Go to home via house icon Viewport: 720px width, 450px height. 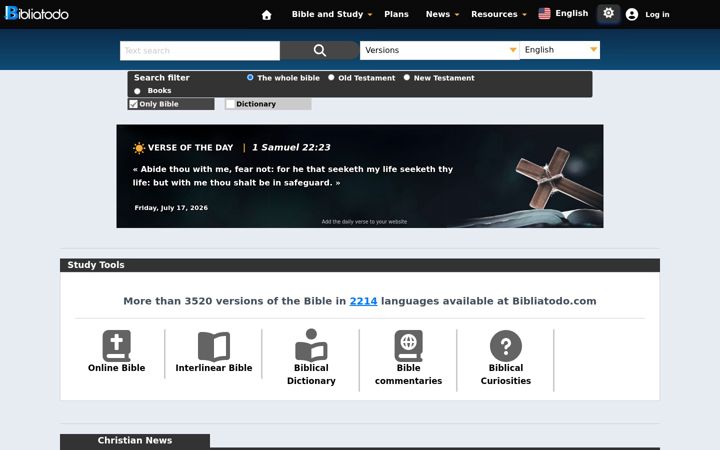click(x=266, y=15)
